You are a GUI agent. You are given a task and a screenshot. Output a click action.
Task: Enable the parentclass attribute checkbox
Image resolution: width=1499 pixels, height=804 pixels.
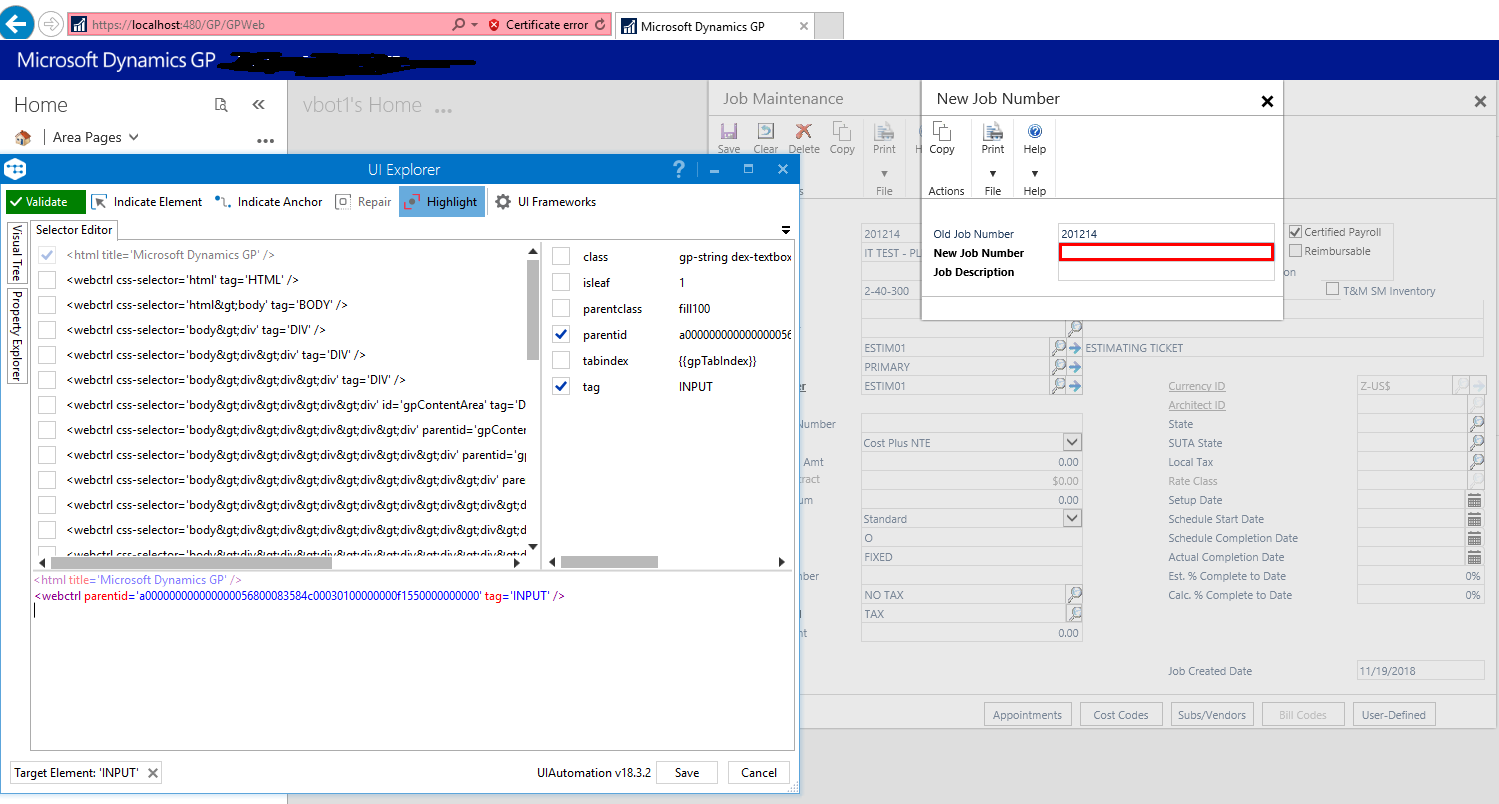click(x=561, y=309)
